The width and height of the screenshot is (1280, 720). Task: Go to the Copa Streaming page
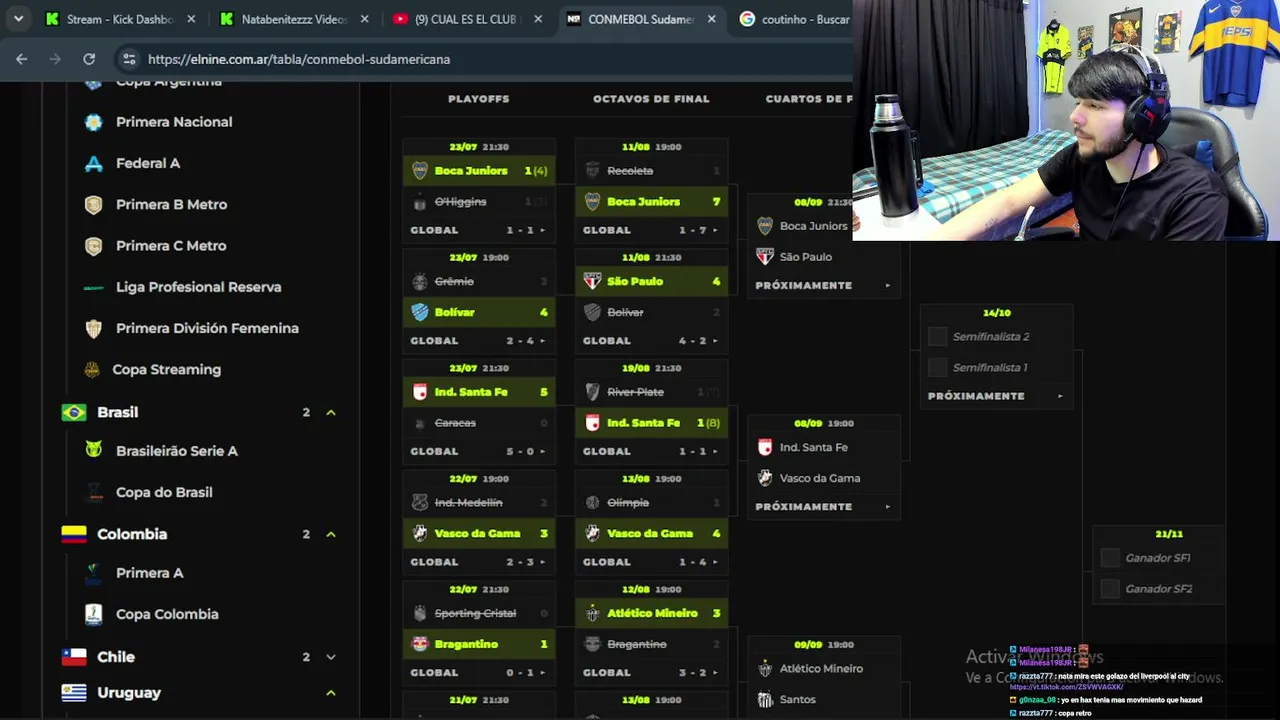(x=166, y=369)
